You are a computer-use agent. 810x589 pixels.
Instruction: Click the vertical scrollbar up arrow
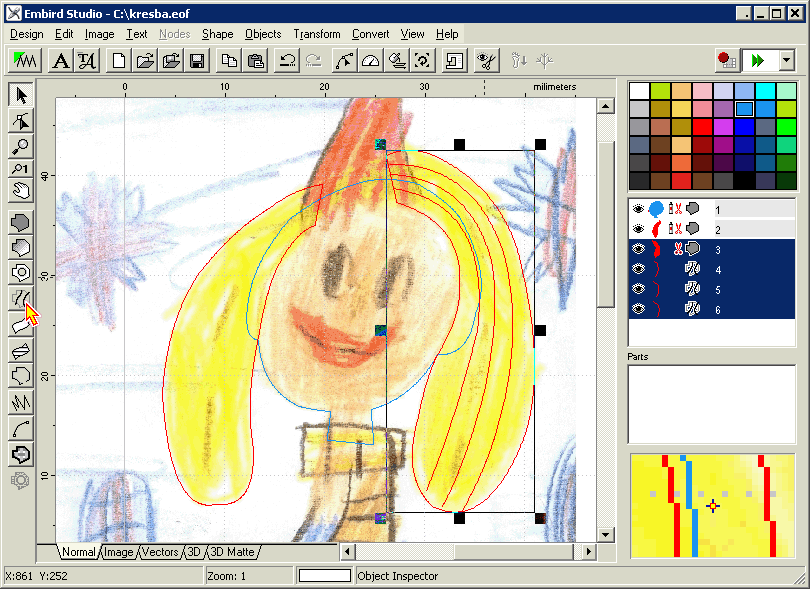click(605, 106)
